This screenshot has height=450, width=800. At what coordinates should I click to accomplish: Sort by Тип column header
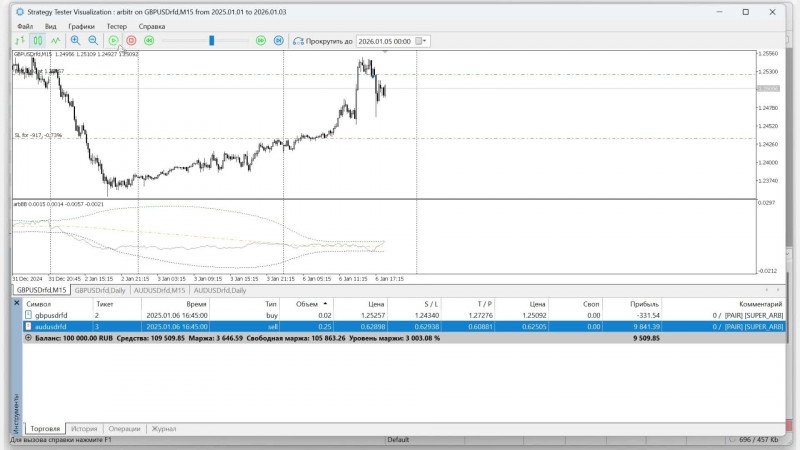(x=245, y=304)
